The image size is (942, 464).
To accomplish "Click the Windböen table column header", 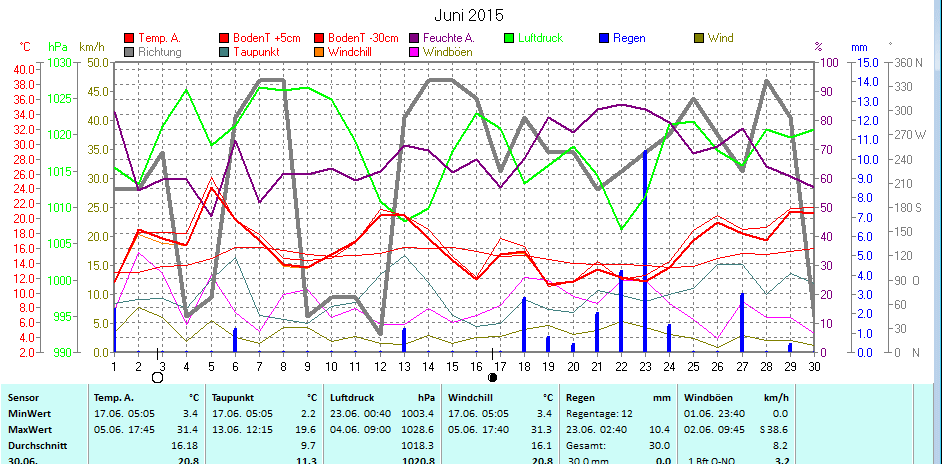I will [x=708, y=398].
